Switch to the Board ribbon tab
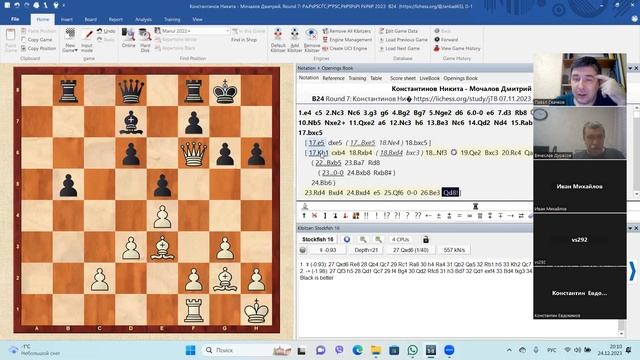The height and width of the screenshot is (360, 640). point(91,19)
